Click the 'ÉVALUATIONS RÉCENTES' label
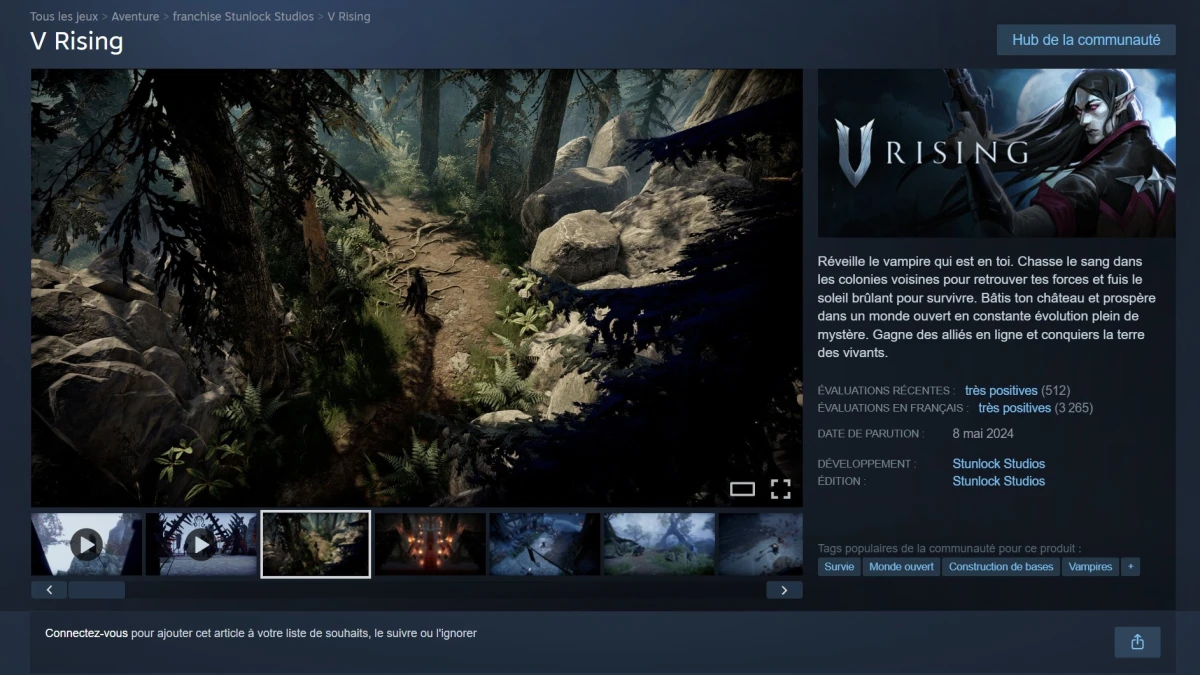Image resolution: width=1200 pixels, height=675 pixels. click(x=886, y=390)
